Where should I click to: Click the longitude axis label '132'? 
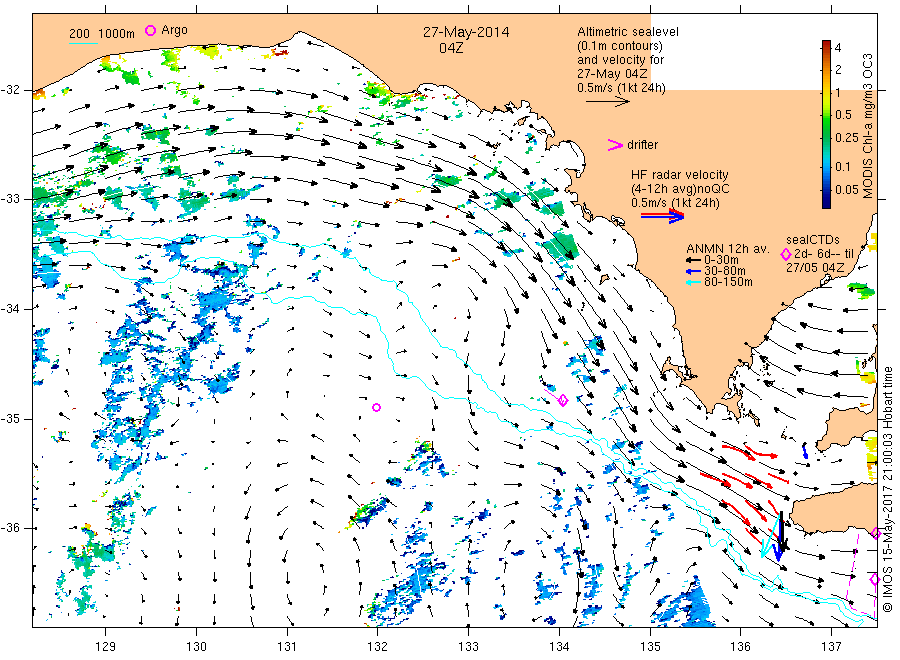(x=378, y=647)
